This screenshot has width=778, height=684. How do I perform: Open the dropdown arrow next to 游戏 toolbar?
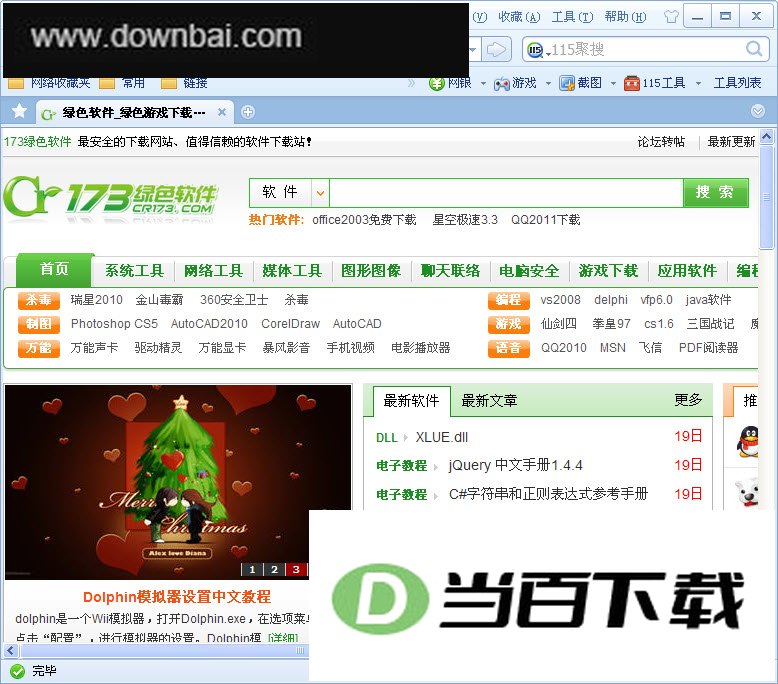tap(548, 84)
